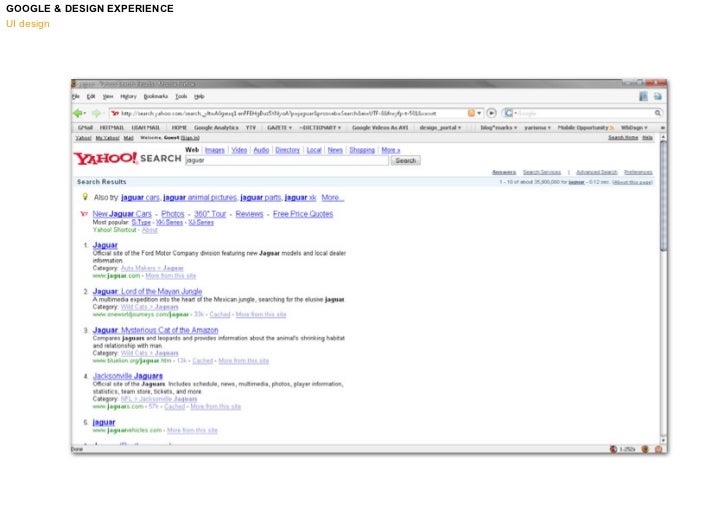This screenshot has height=515, width=728.
Task: Open the More » search categories link
Action: point(390,150)
